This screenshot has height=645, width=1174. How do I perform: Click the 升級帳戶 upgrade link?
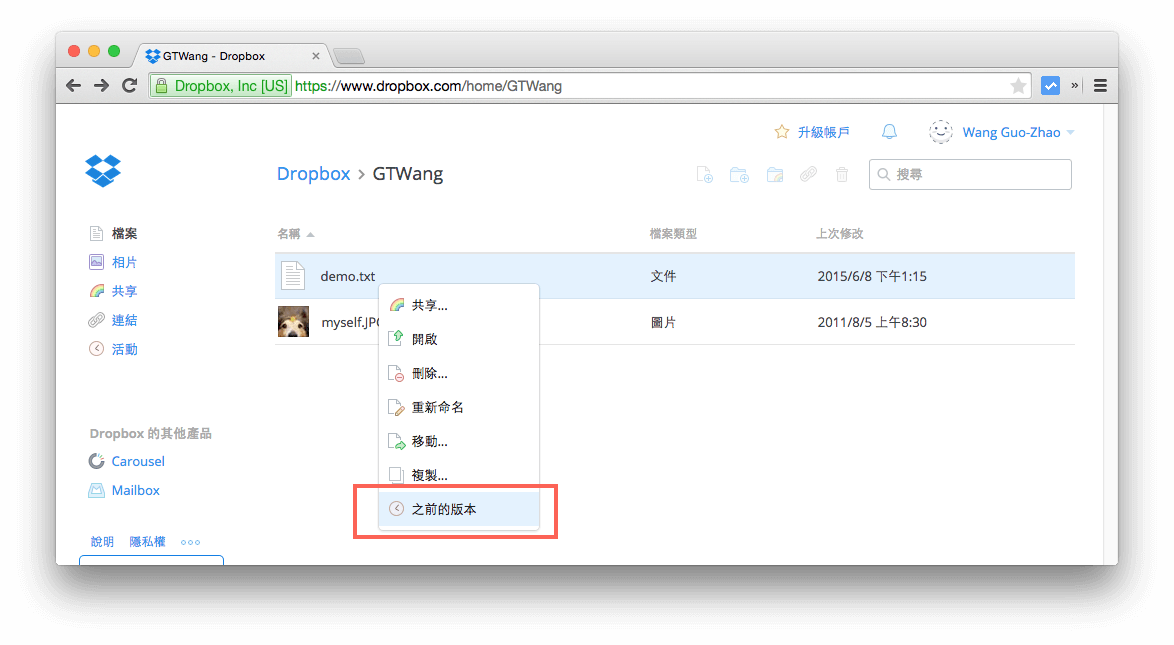click(823, 131)
